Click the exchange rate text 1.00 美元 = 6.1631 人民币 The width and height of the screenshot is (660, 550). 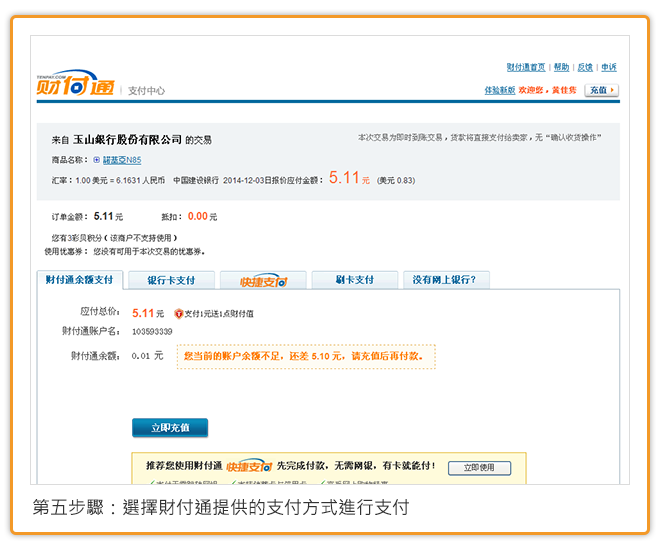point(120,181)
